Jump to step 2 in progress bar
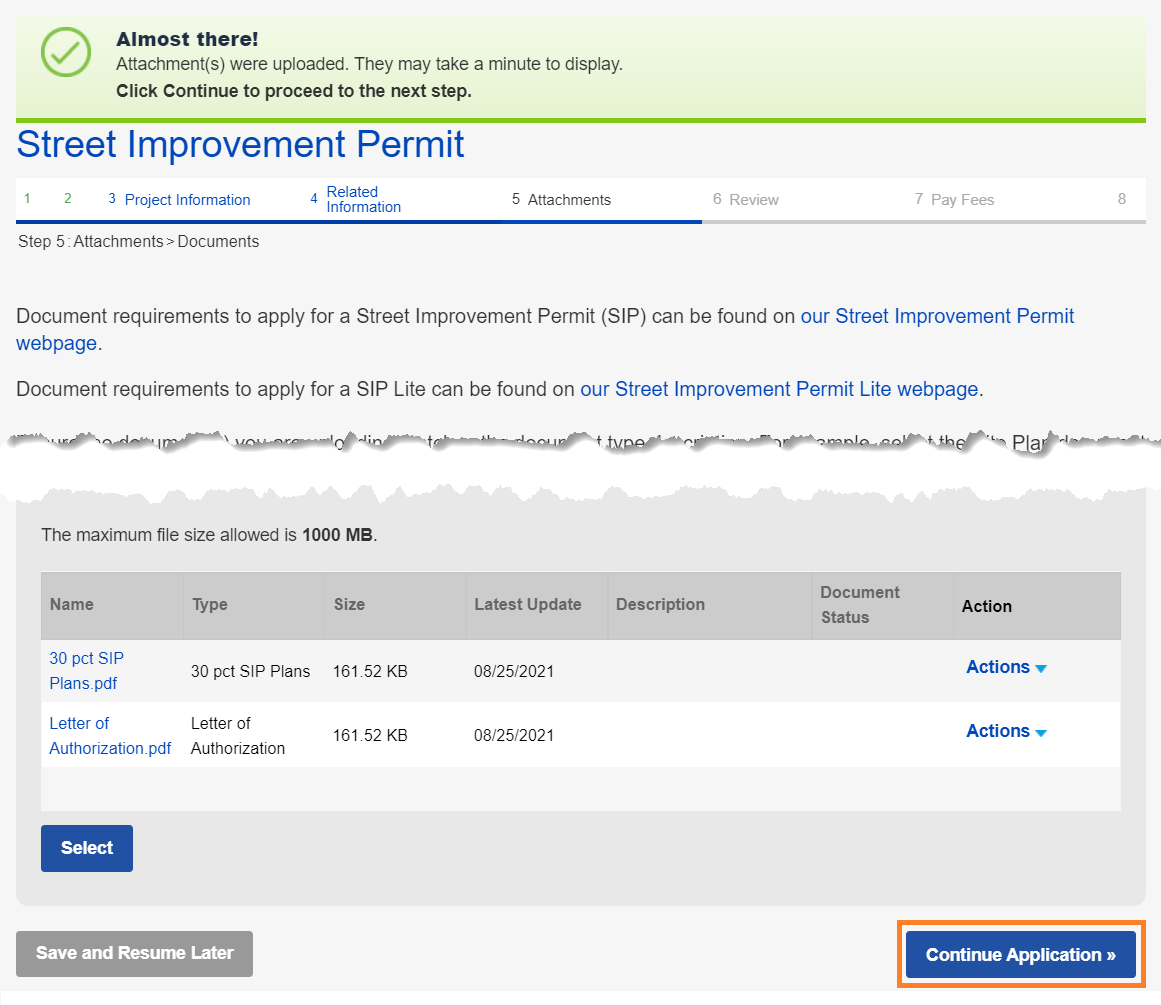This screenshot has width=1161, height=1005. point(68,199)
